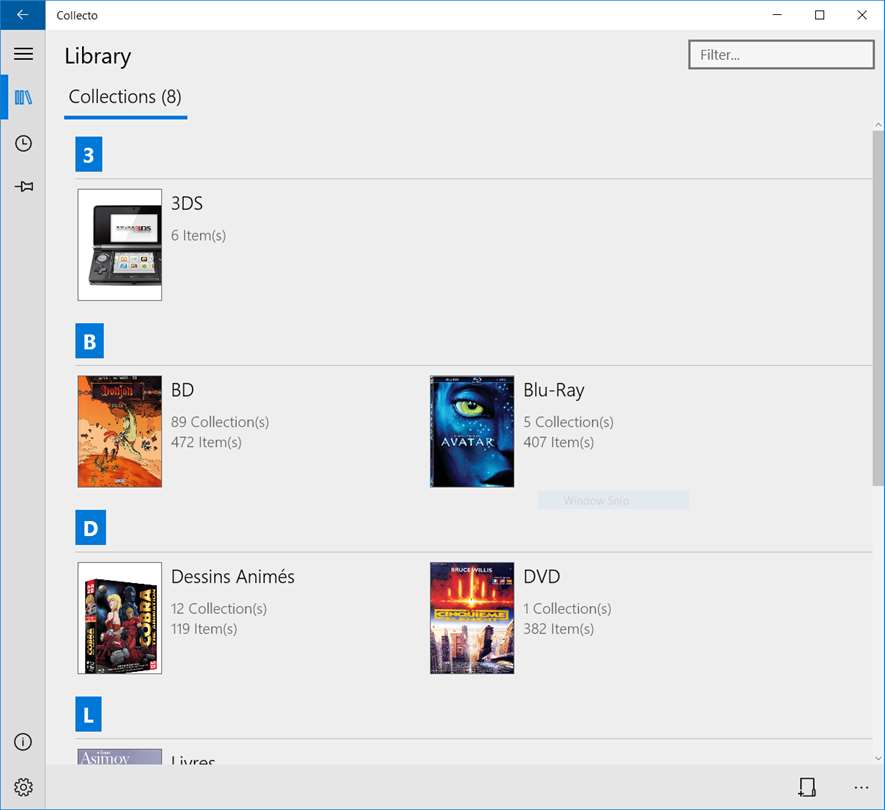Select the '3DS' collection title

click(187, 203)
